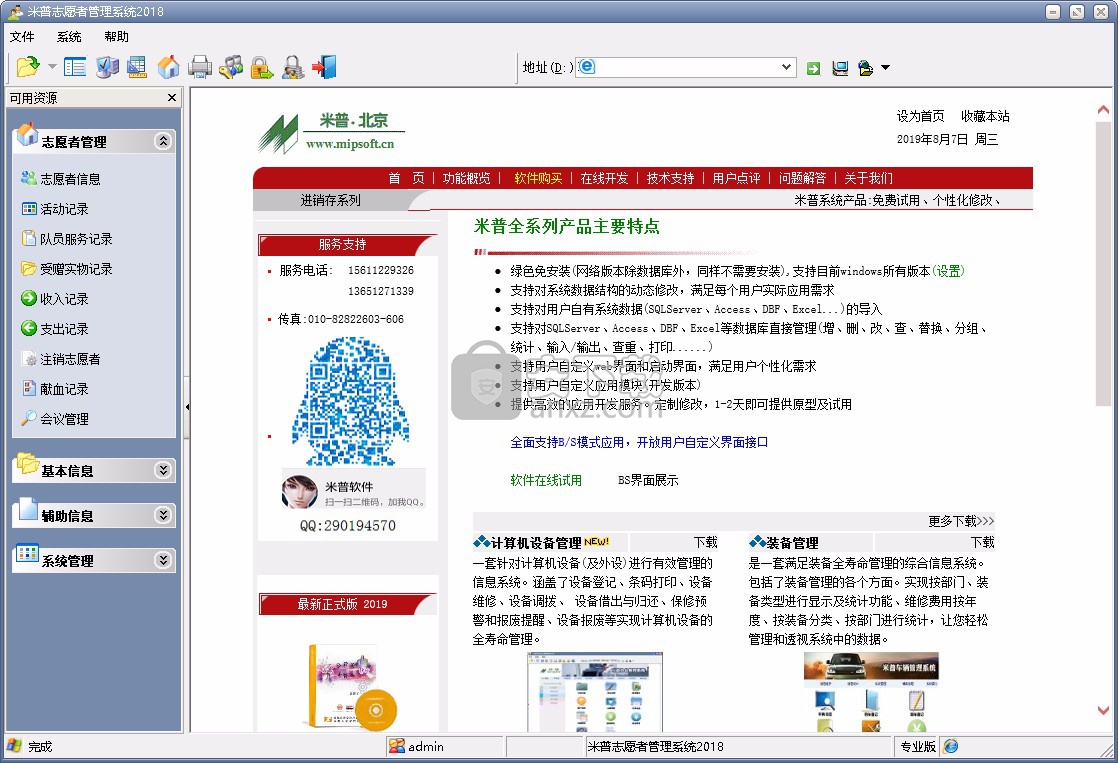The height and width of the screenshot is (763, 1118).
Task: Click 下载 next to 计算机设备管理
Action: 705,543
